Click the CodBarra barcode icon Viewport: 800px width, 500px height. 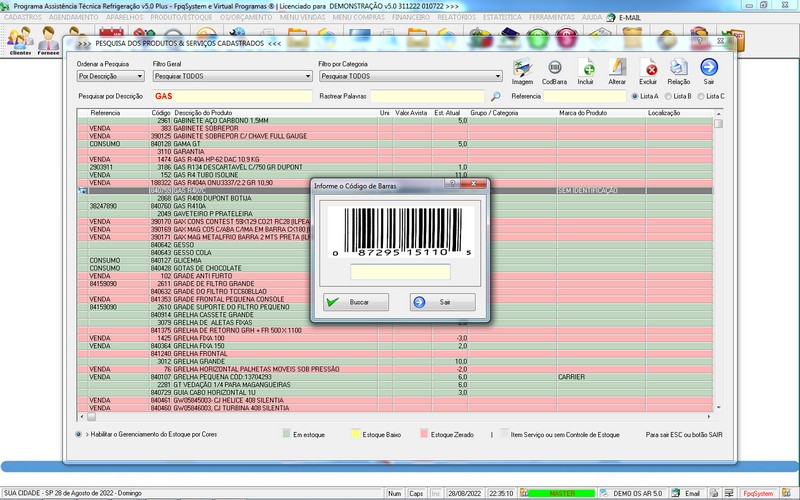click(554, 68)
